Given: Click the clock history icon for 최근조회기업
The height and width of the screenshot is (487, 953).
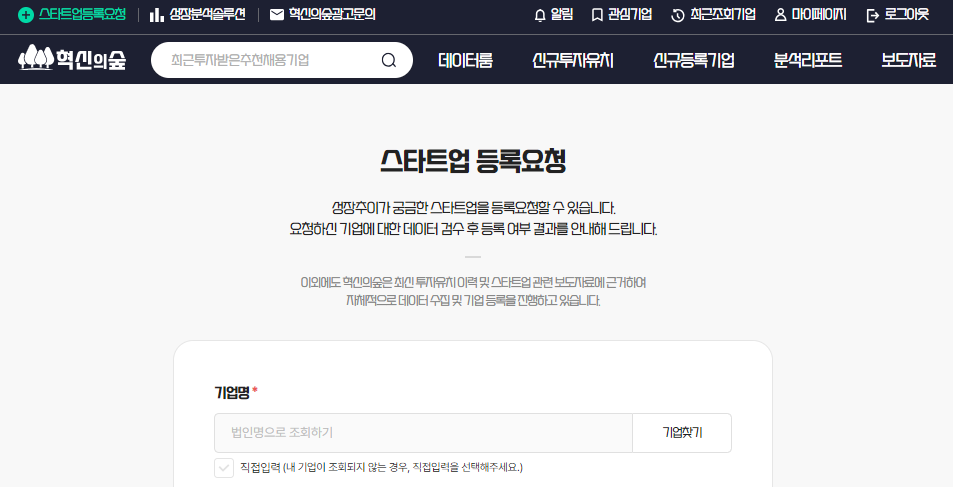Looking at the screenshot, I should pyautogui.click(x=678, y=15).
